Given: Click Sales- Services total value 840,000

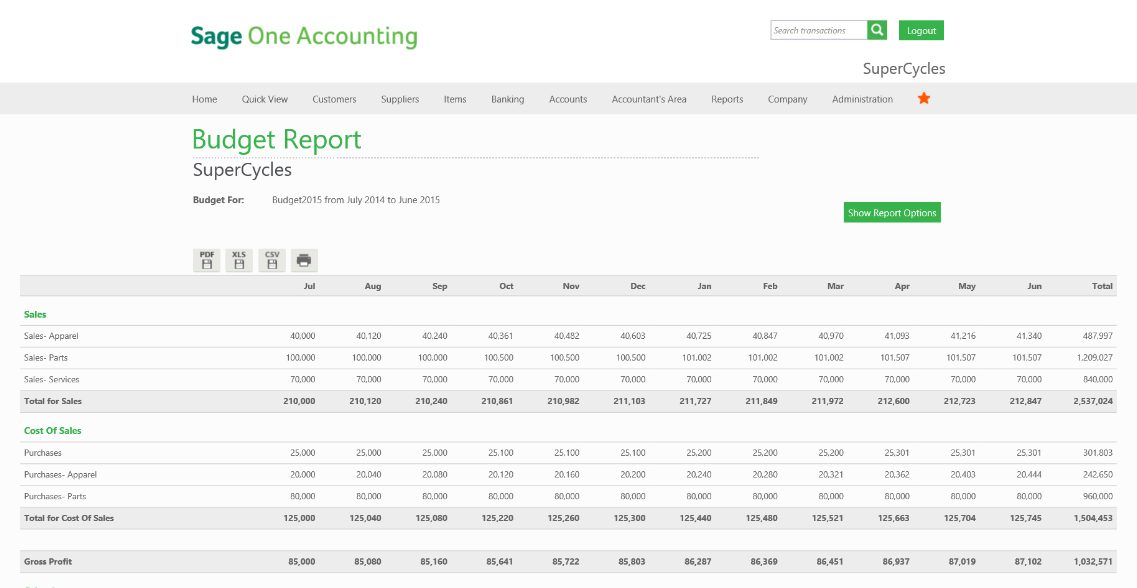Looking at the screenshot, I should (1097, 379).
